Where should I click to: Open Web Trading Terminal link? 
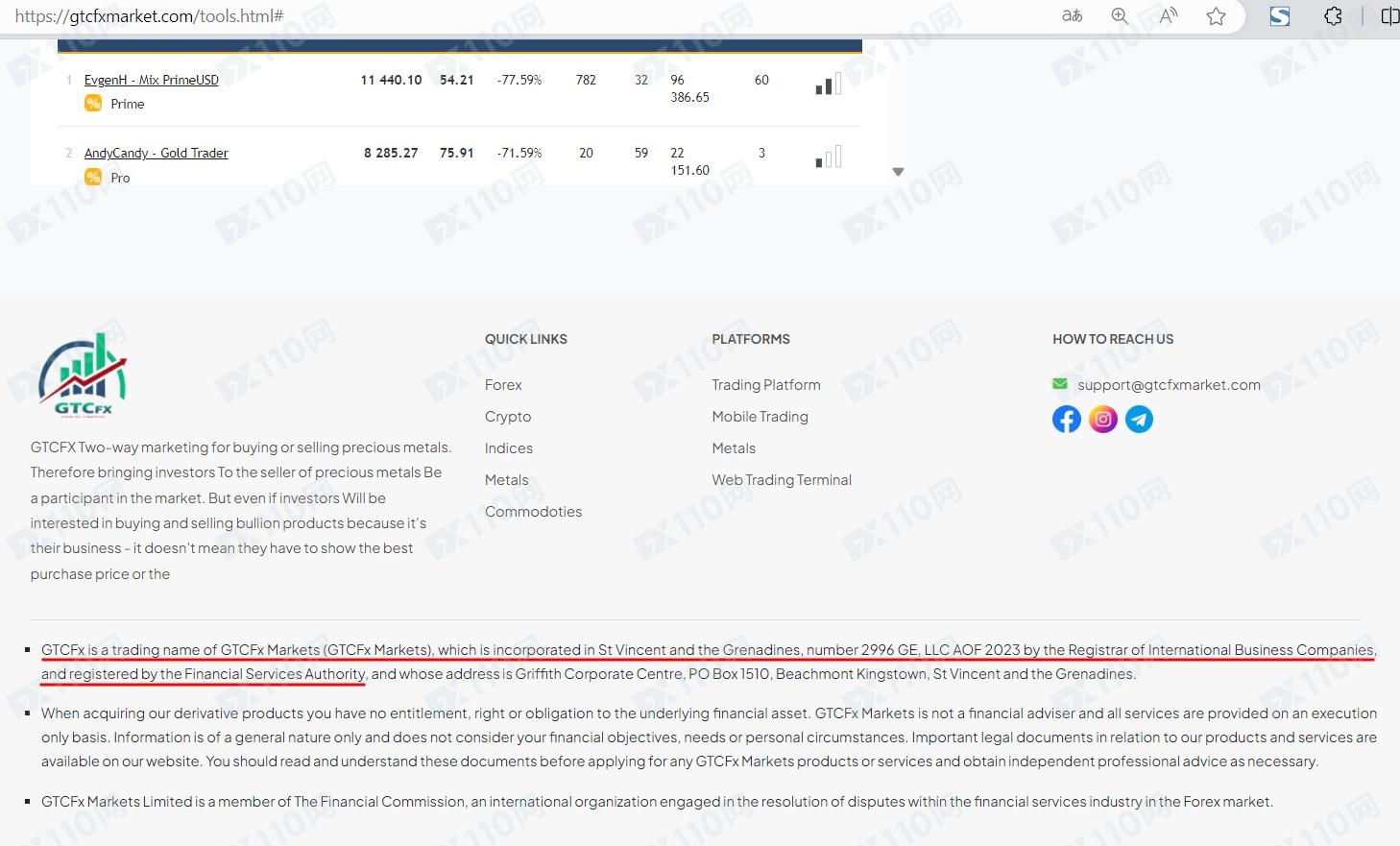click(x=781, y=480)
